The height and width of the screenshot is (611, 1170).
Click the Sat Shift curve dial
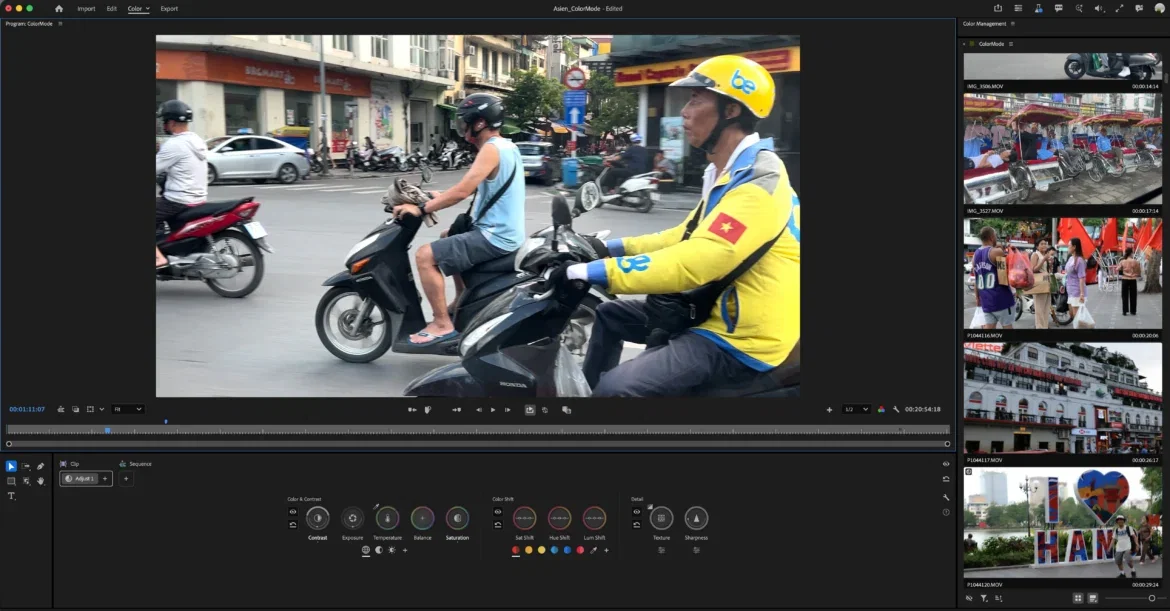coord(525,518)
